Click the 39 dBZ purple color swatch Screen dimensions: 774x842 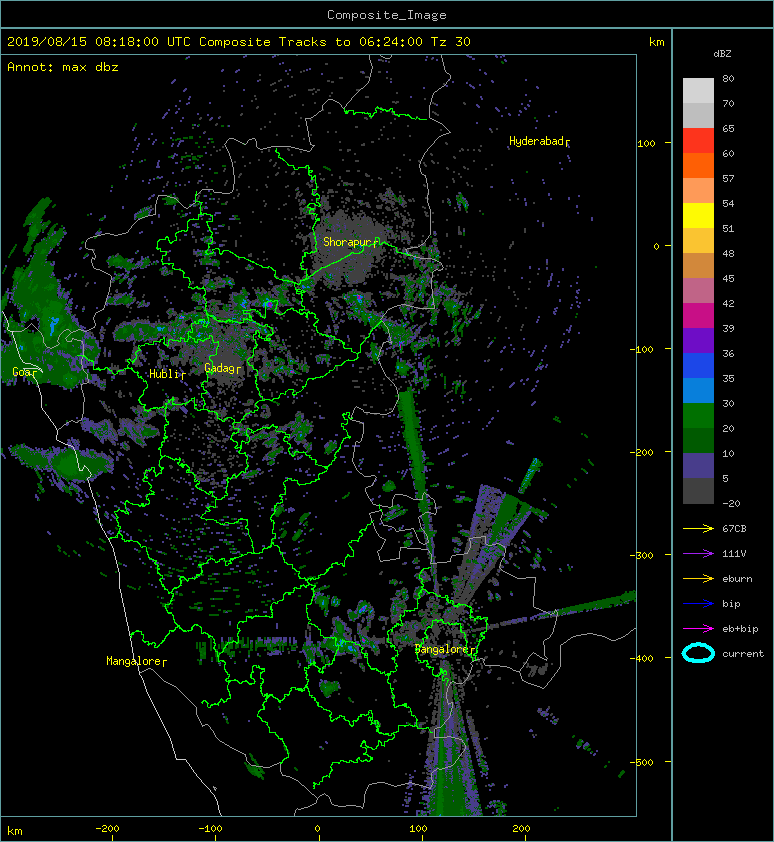698,340
